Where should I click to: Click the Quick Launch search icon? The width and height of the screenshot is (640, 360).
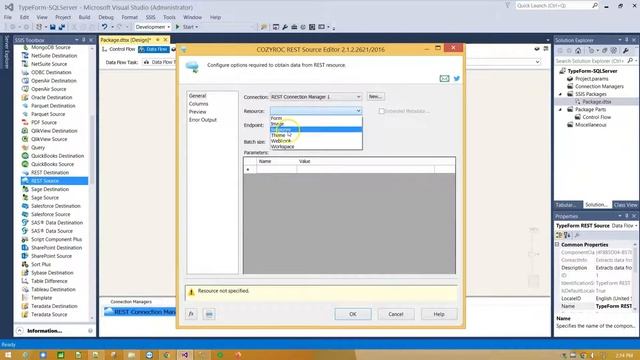(x=595, y=6)
